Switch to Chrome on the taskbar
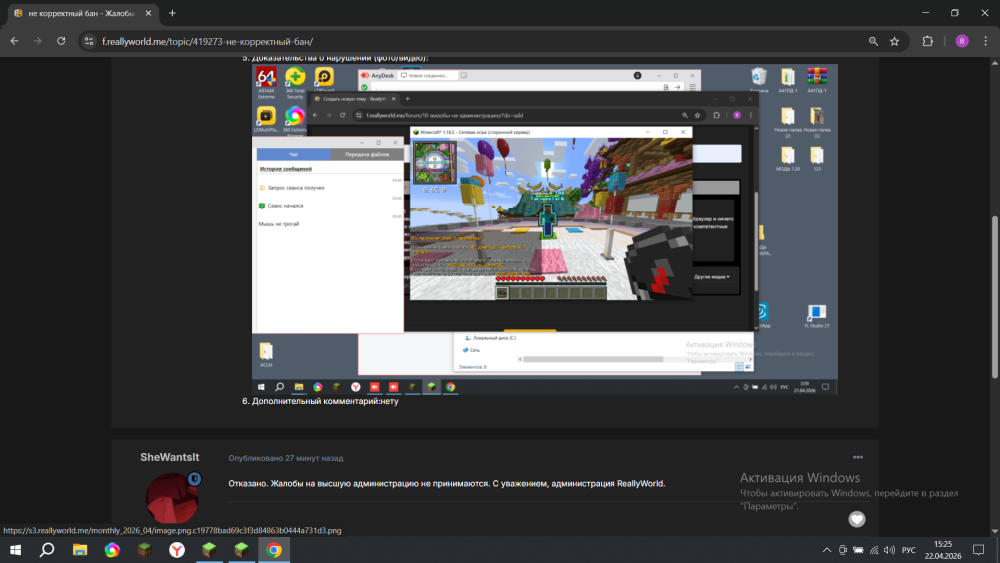The image size is (1000, 563). [x=274, y=550]
